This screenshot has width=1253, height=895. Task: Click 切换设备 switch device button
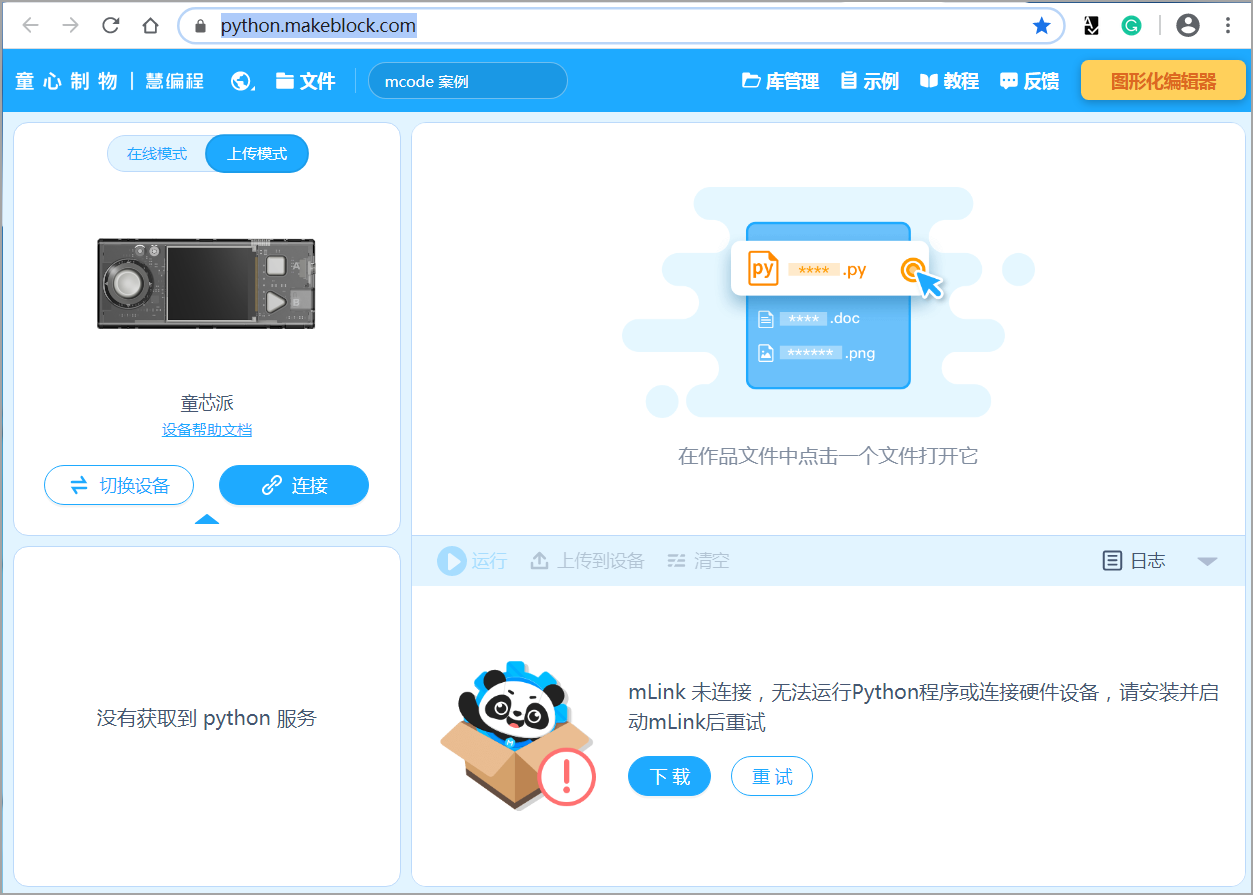(x=119, y=486)
